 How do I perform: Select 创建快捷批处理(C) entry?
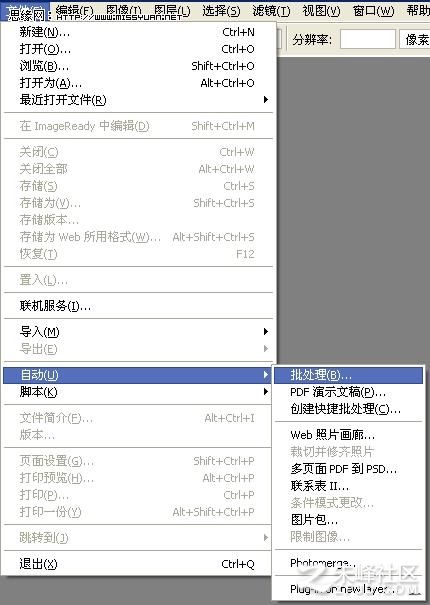[x=348, y=409]
